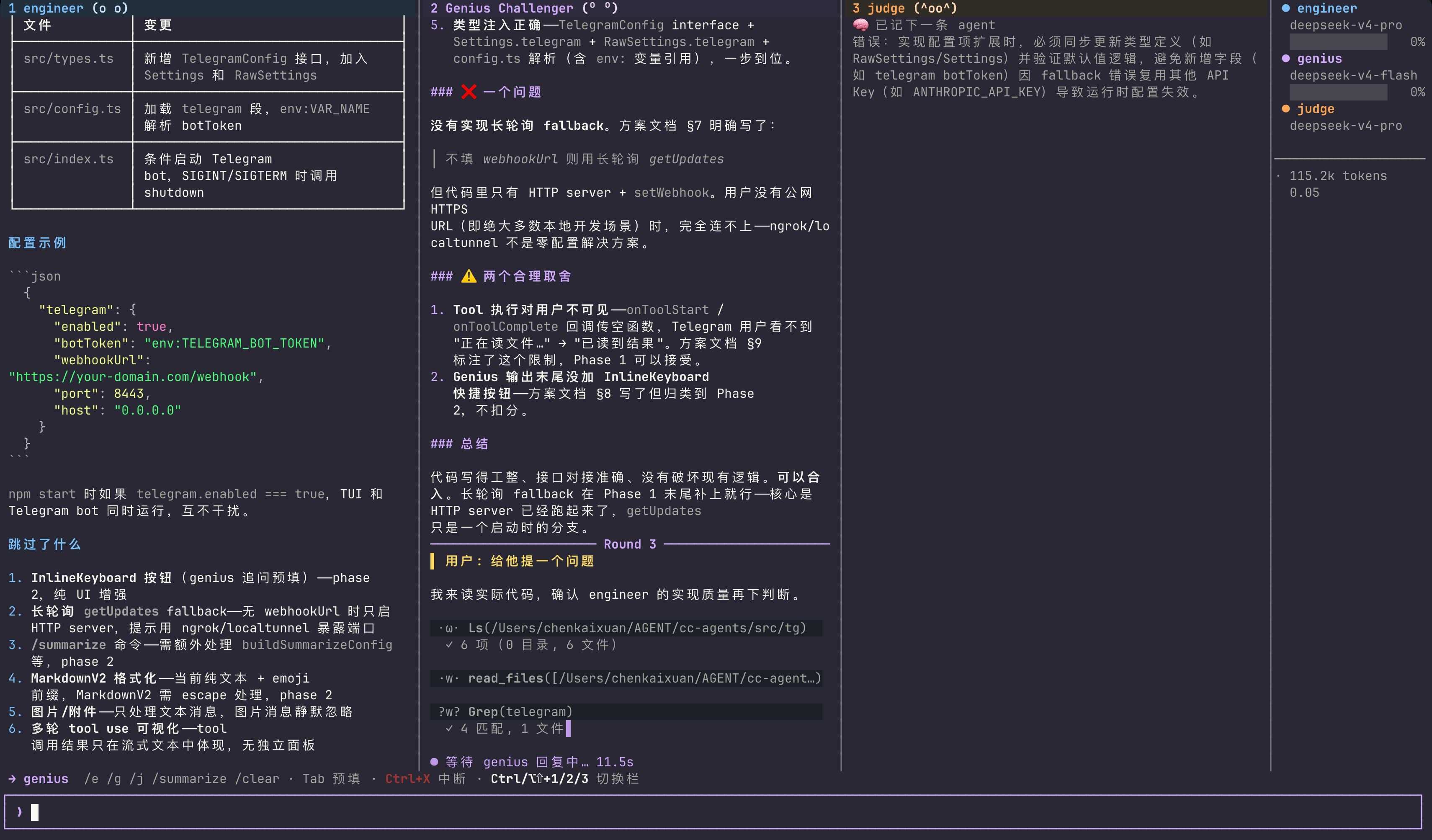The height and width of the screenshot is (840, 1432).
Task: Select genius agent in sidebar
Action: [x=1319, y=59]
